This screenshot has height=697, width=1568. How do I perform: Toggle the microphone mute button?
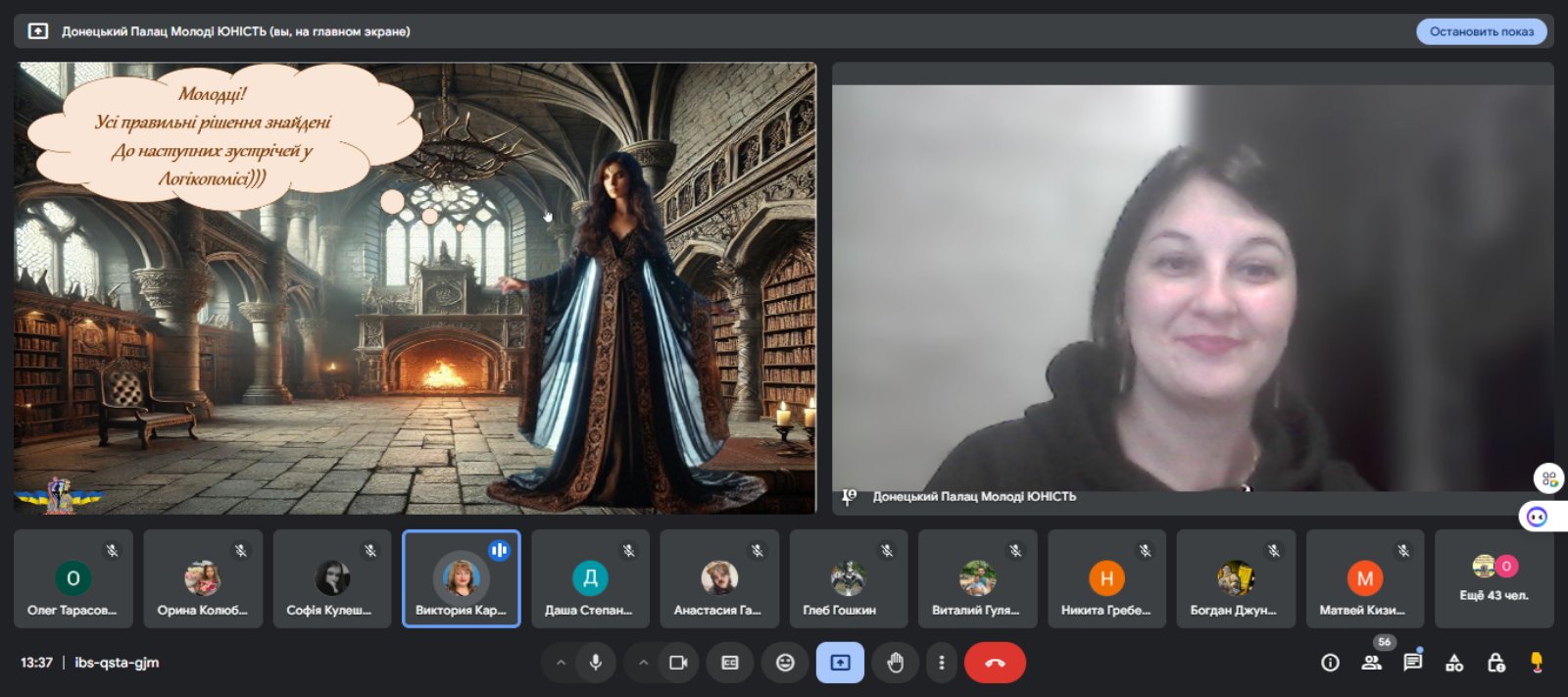[595, 663]
